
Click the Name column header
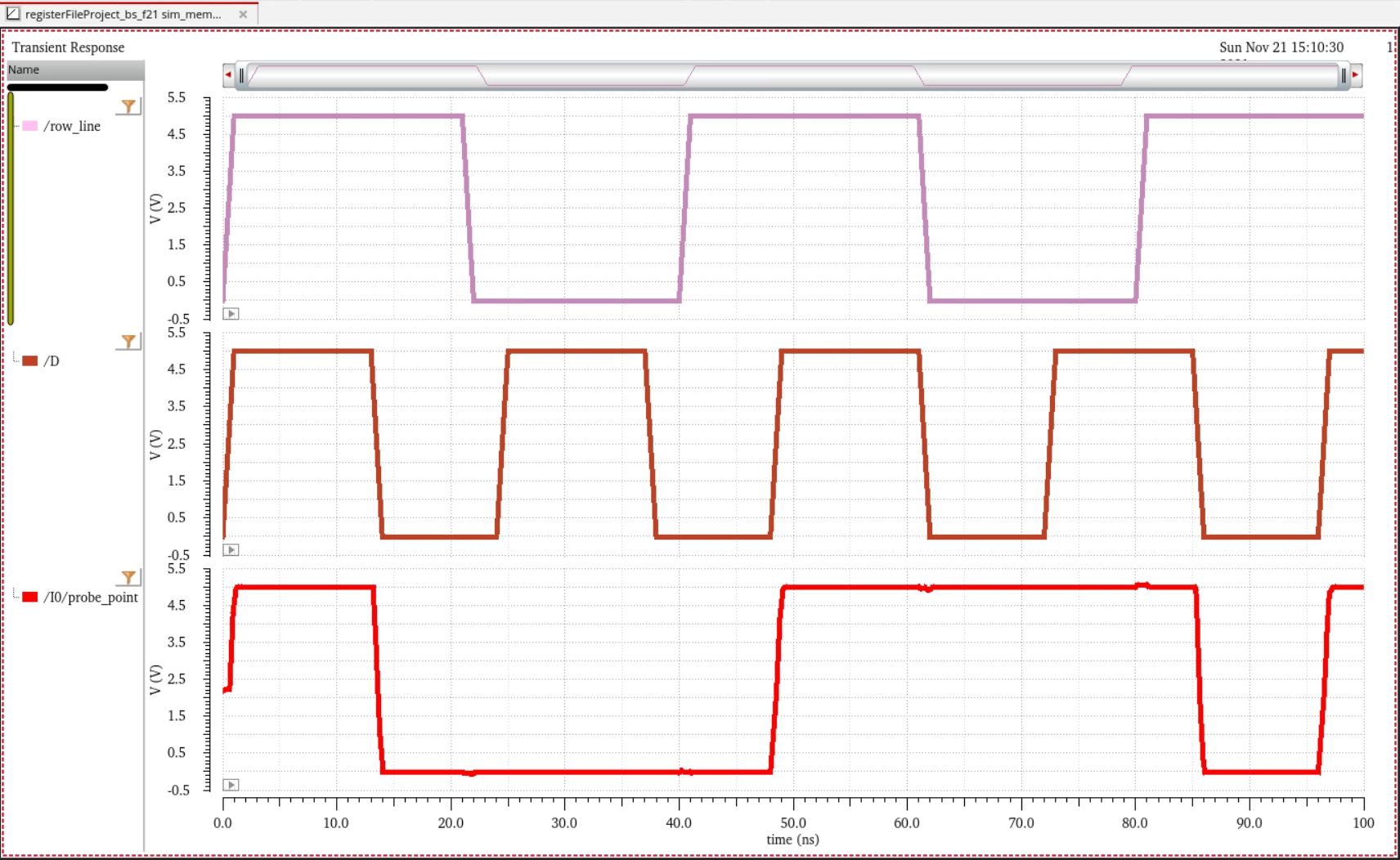point(75,70)
